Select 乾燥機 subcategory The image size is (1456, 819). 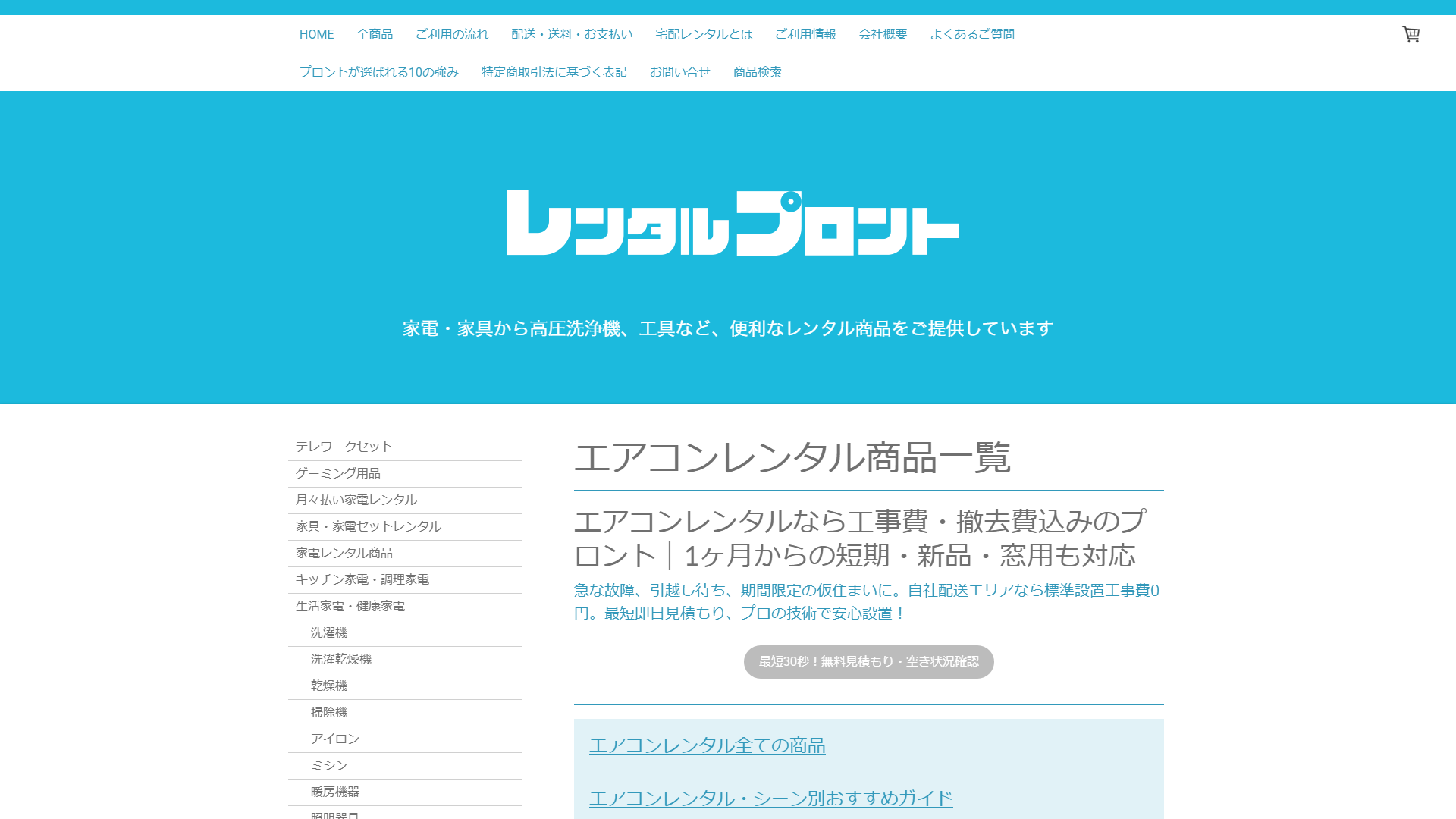(x=405, y=686)
